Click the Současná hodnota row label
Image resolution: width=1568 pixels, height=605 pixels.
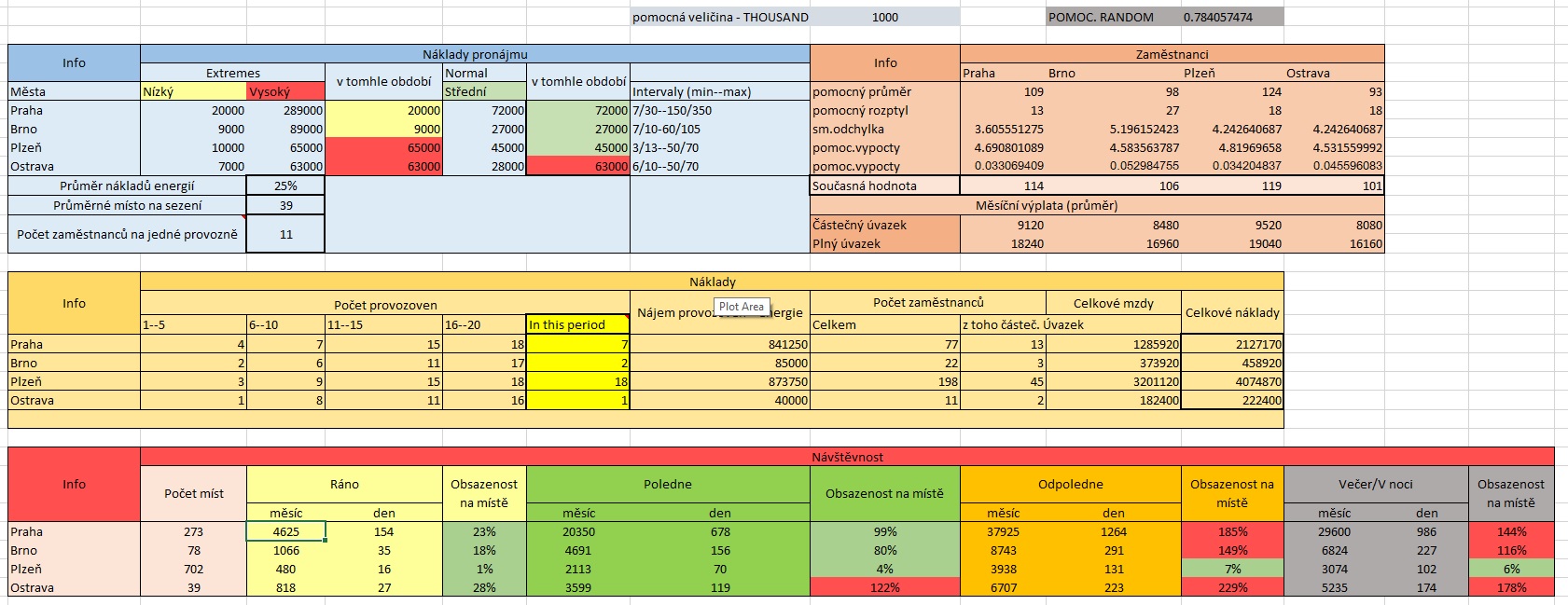click(x=884, y=186)
